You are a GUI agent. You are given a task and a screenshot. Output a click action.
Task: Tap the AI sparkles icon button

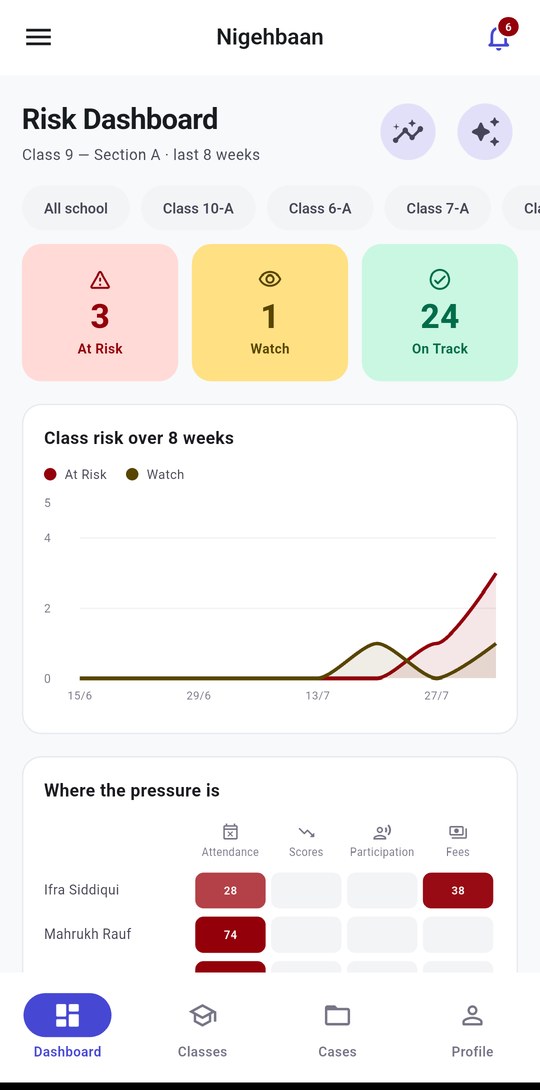[x=485, y=132]
